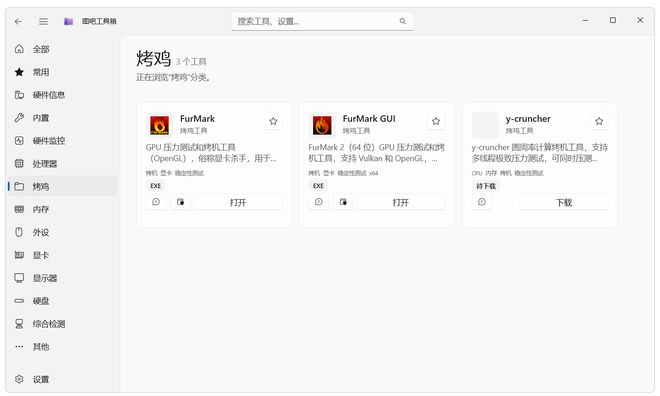Open the 常用 favorites category
Viewport: 660px width, 396px height.
62,72
